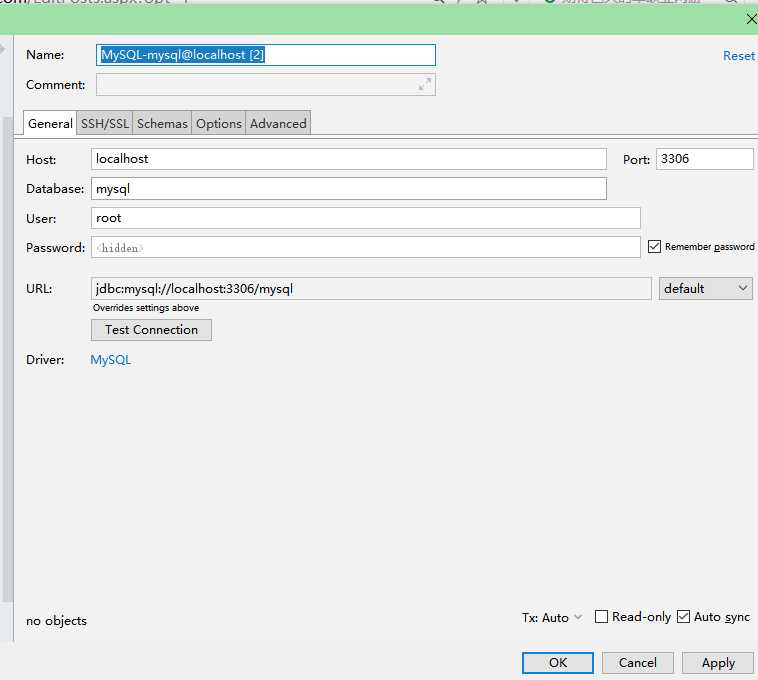Image resolution: width=758 pixels, height=680 pixels.
Task: Click inside the Comment field
Action: point(266,85)
